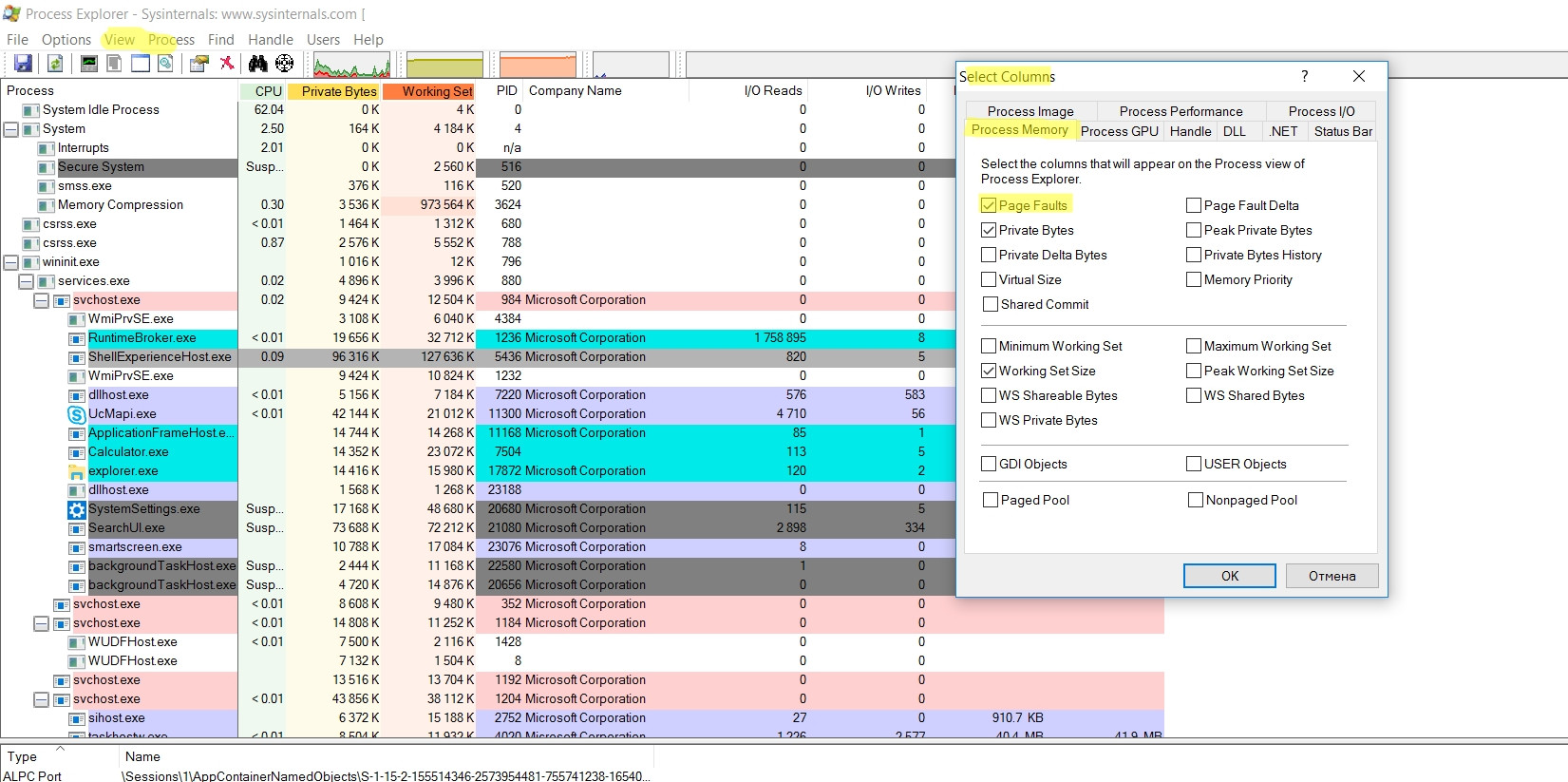
Task: Uncheck the Working Set Size checkbox
Action: tap(989, 371)
